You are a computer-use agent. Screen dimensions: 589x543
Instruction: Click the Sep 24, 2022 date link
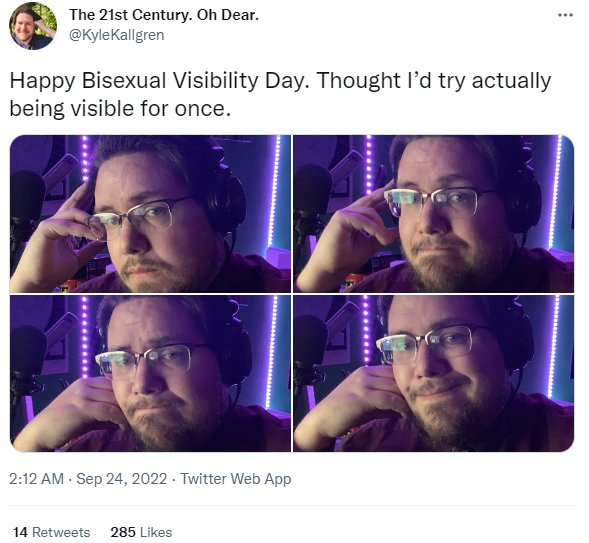pyautogui.click(x=122, y=479)
